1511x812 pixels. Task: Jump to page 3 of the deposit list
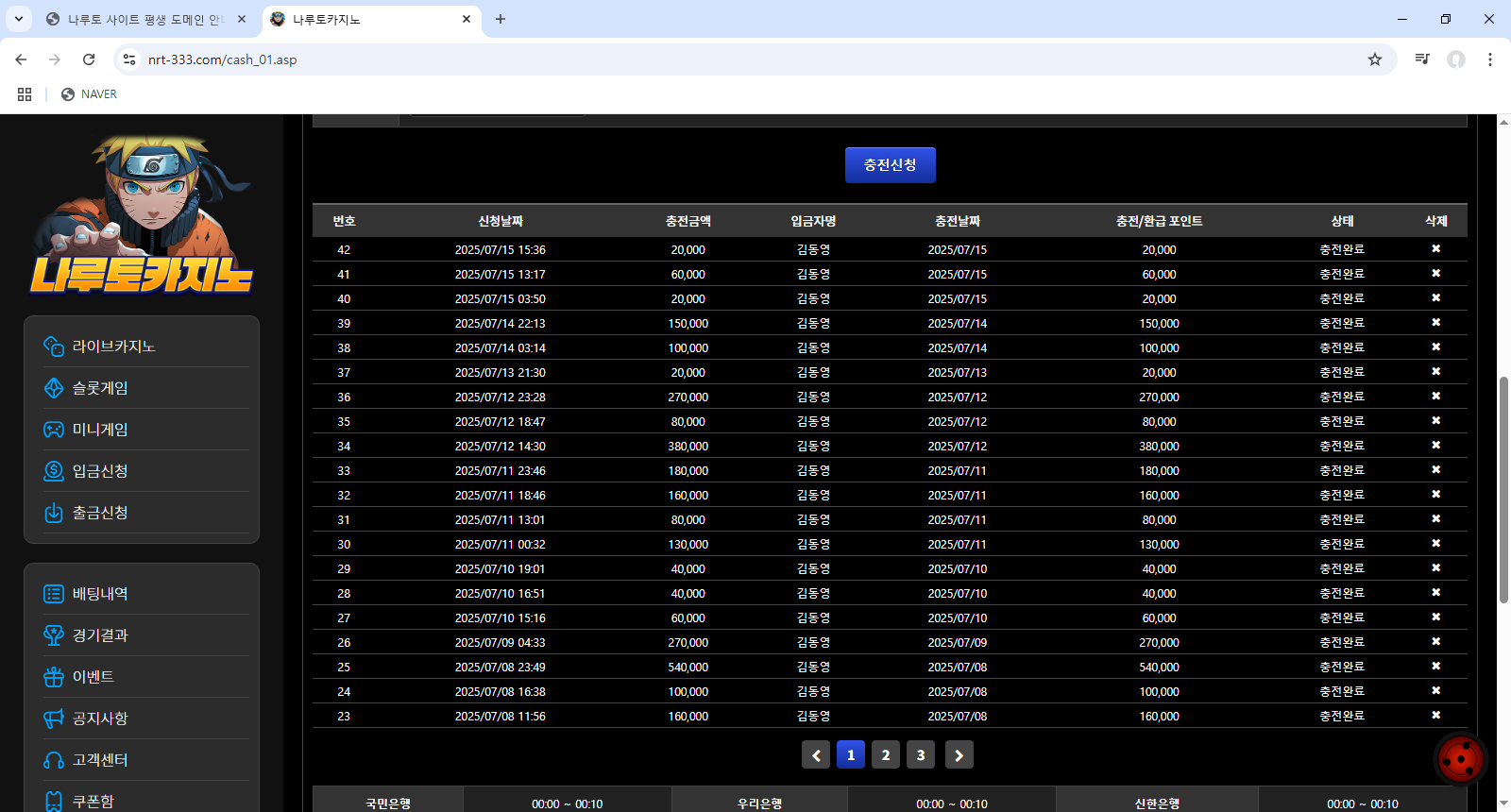click(x=921, y=755)
